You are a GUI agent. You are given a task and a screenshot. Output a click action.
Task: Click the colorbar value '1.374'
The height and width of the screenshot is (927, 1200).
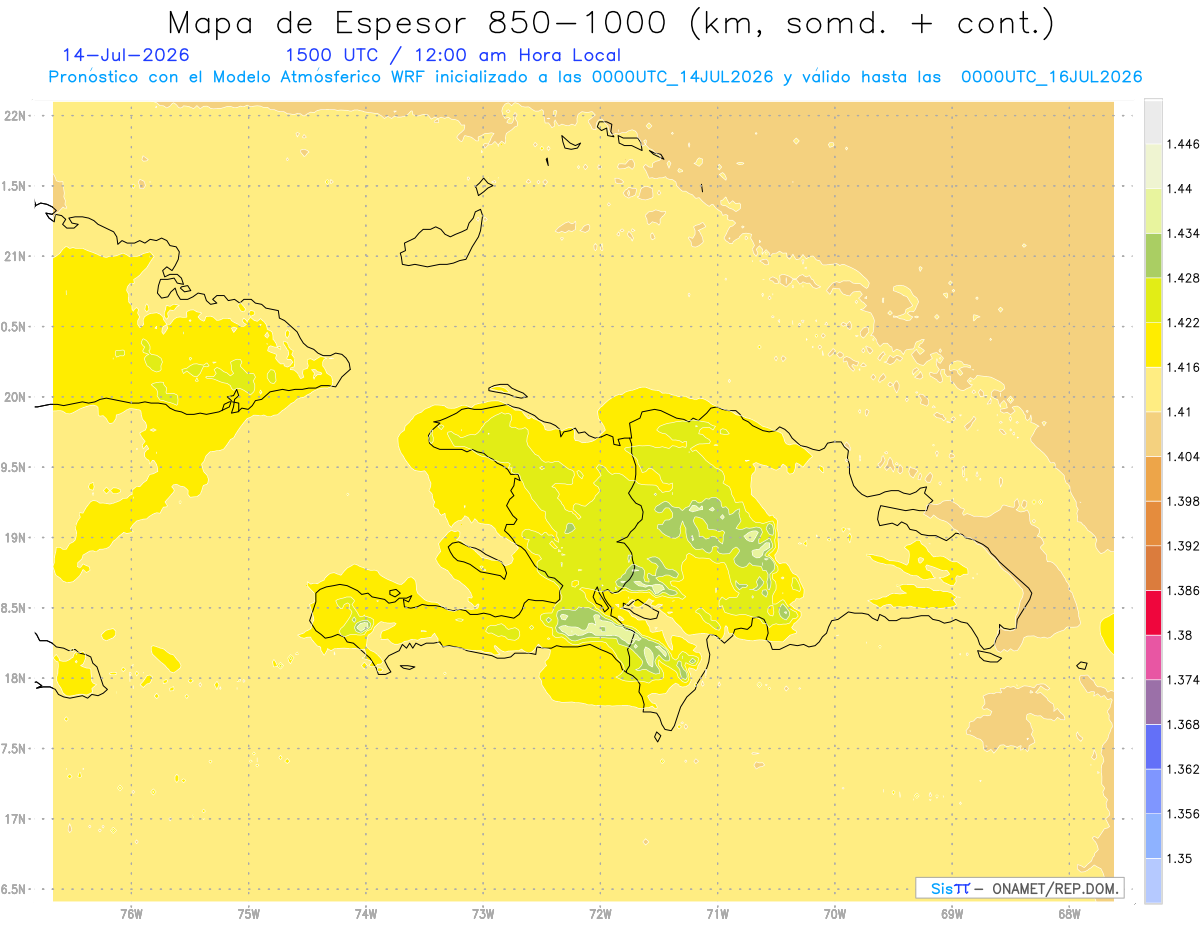coord(1183,680)
